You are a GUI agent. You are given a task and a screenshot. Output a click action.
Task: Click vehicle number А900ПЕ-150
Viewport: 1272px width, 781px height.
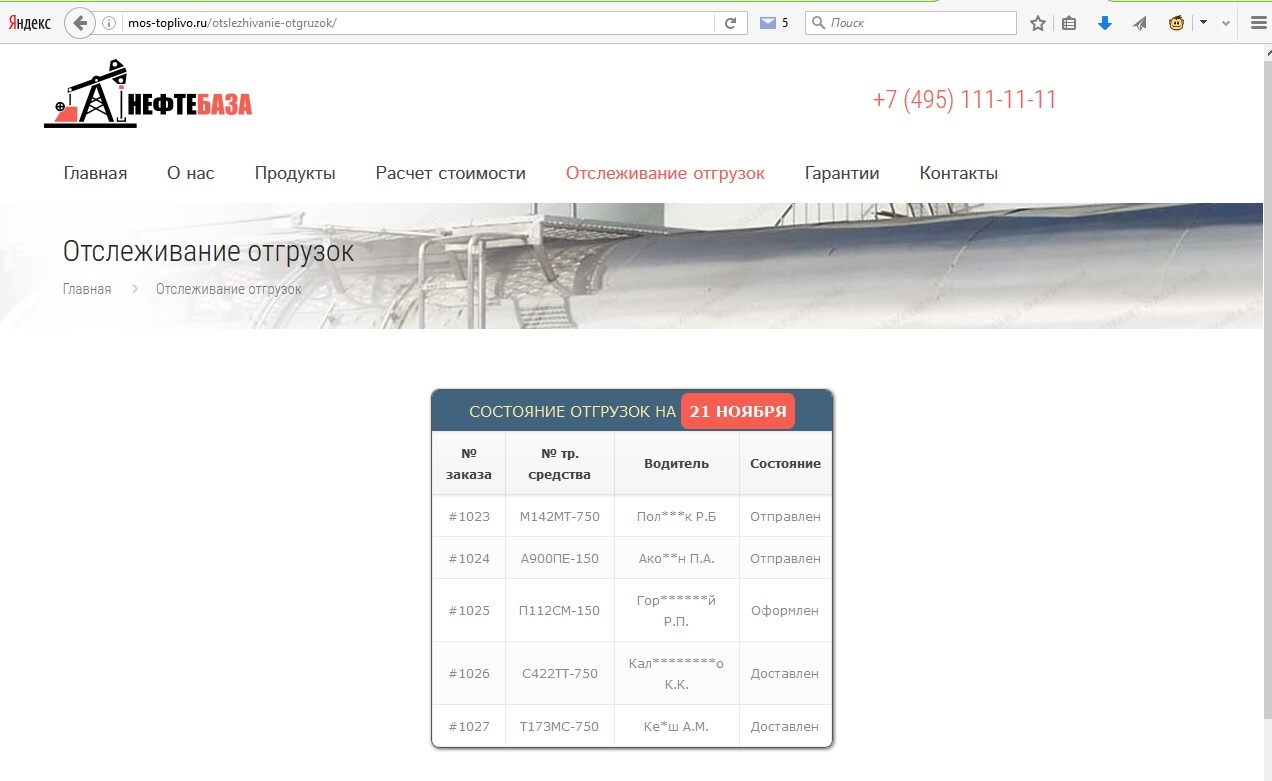click(560, 558)
